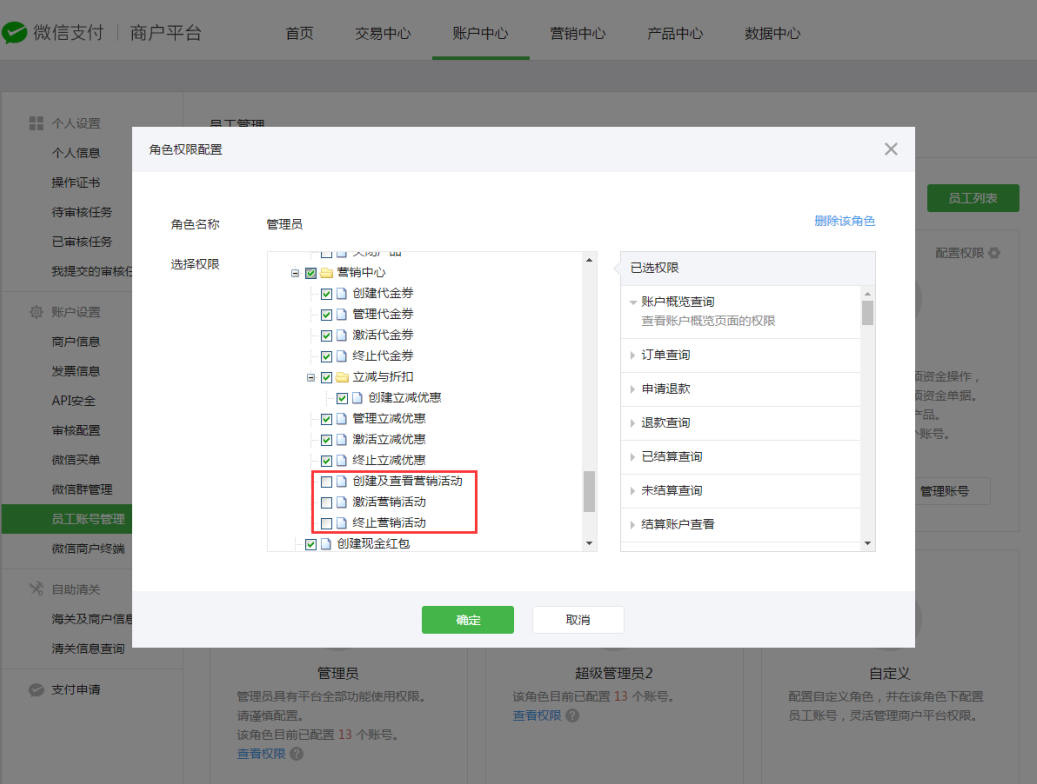Expand the 订单查询 selected permission
1037x784 pixels.
tap(633, 355)
